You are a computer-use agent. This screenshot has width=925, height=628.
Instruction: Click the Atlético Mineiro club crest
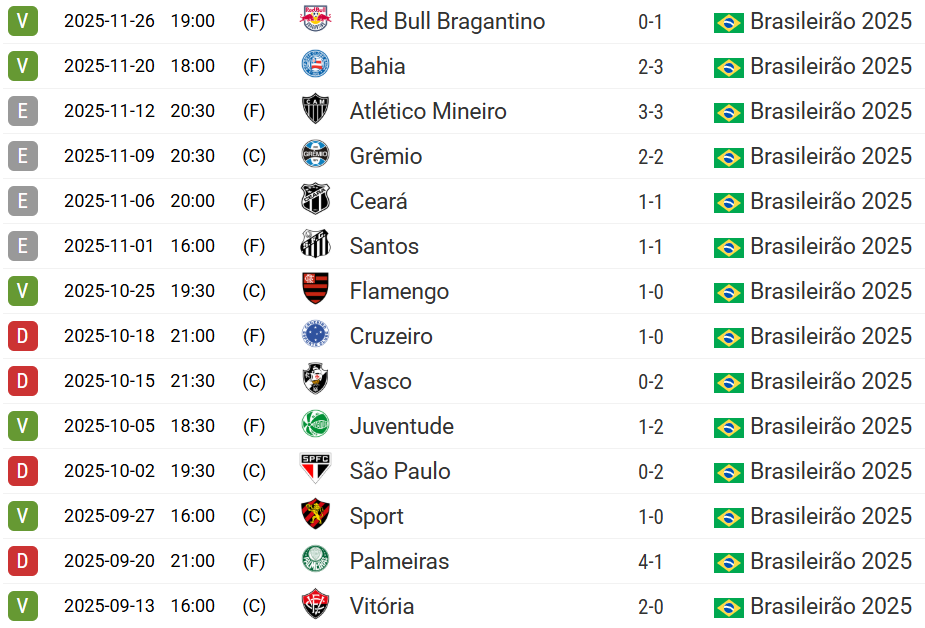click(x=315, y=110)
